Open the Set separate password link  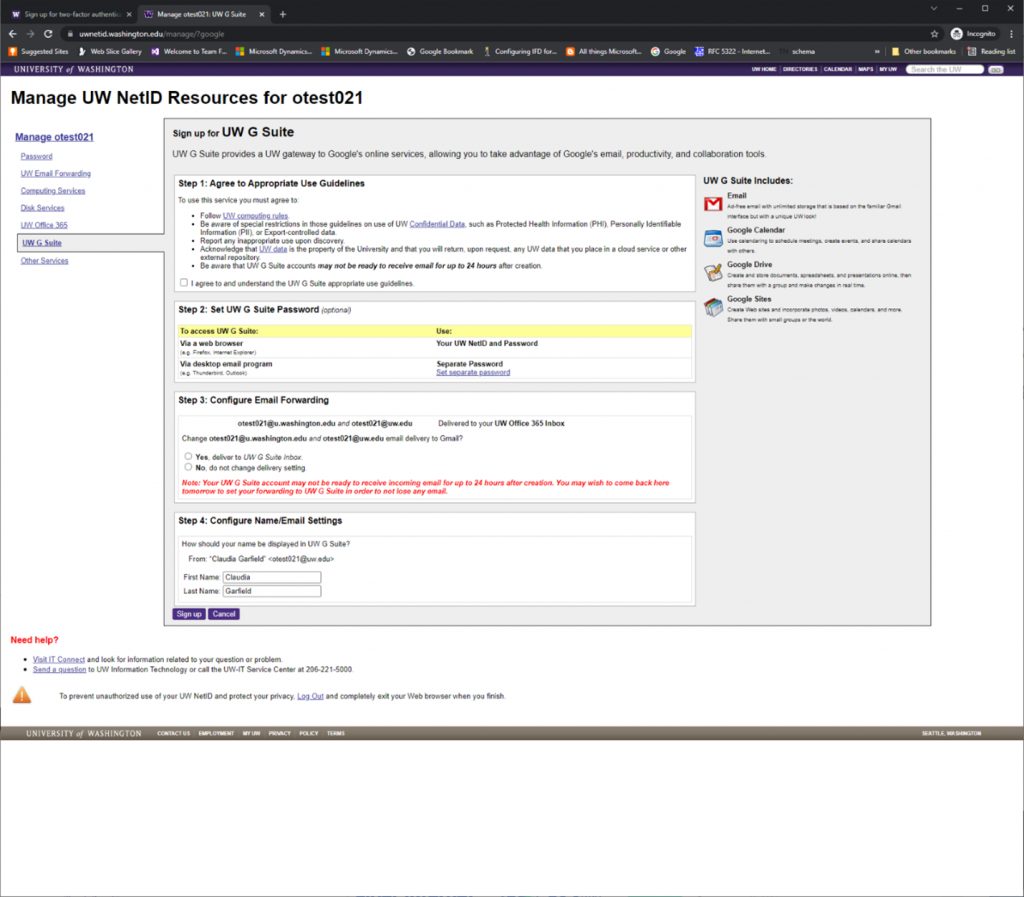(473, 372)
